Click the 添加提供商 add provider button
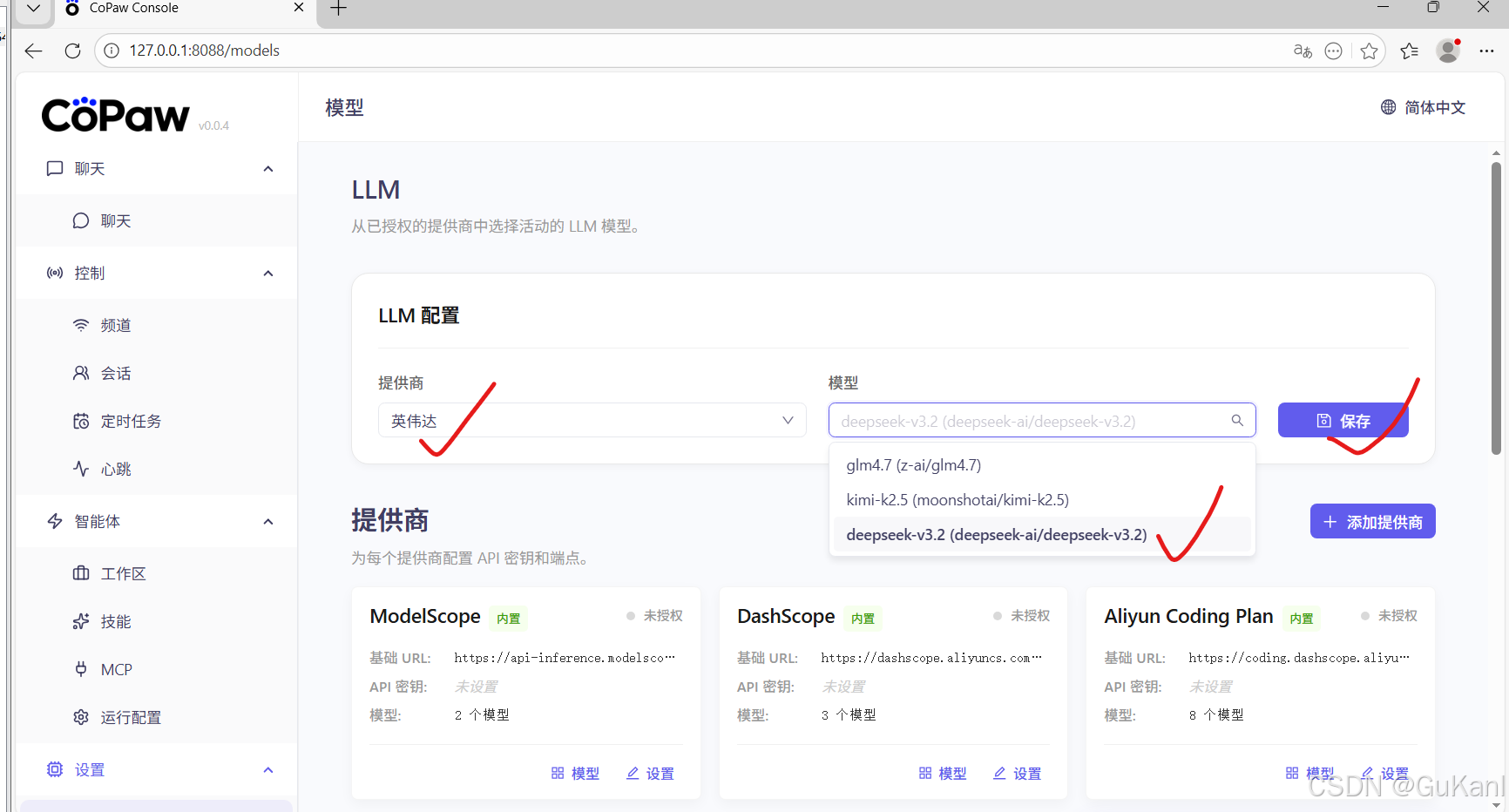Screen dimensions: 1509x812 click(x=1372, y=520)
